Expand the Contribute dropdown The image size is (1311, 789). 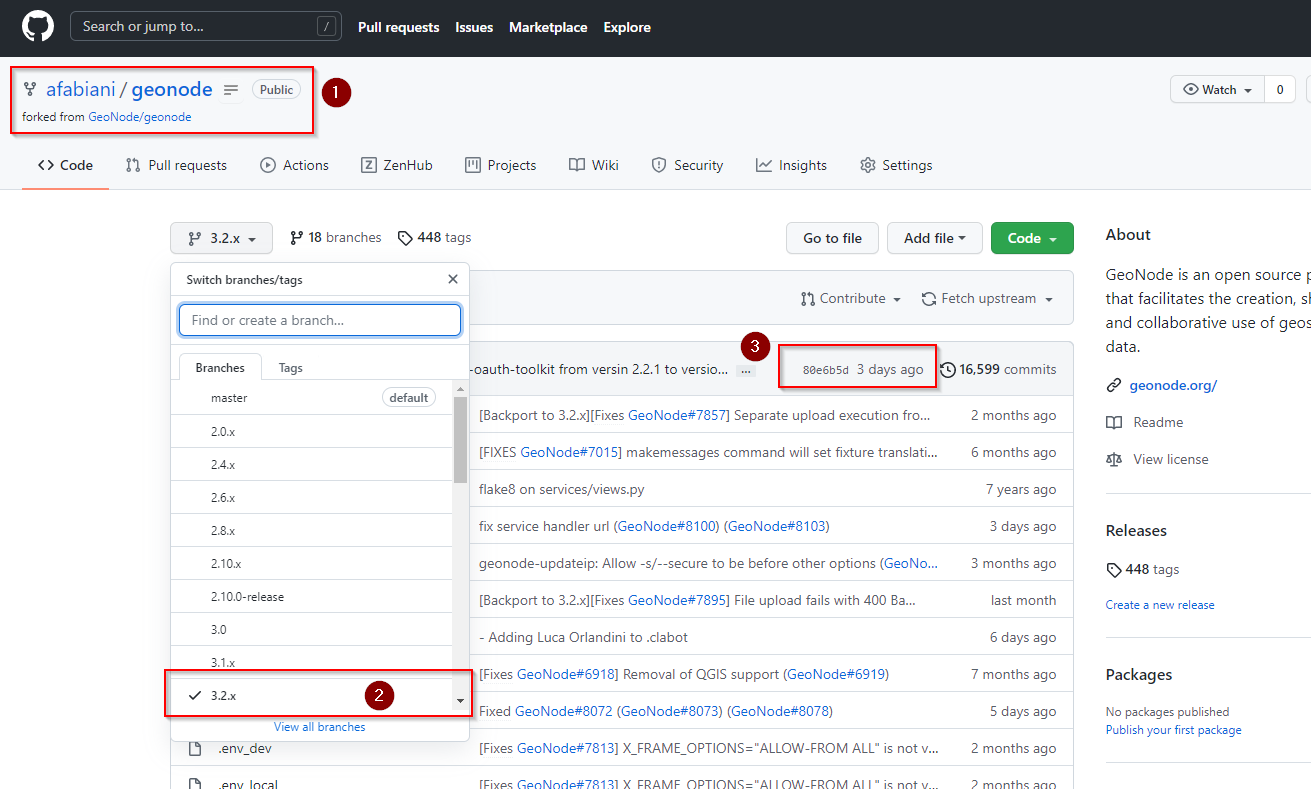click(x=851, y=298)
